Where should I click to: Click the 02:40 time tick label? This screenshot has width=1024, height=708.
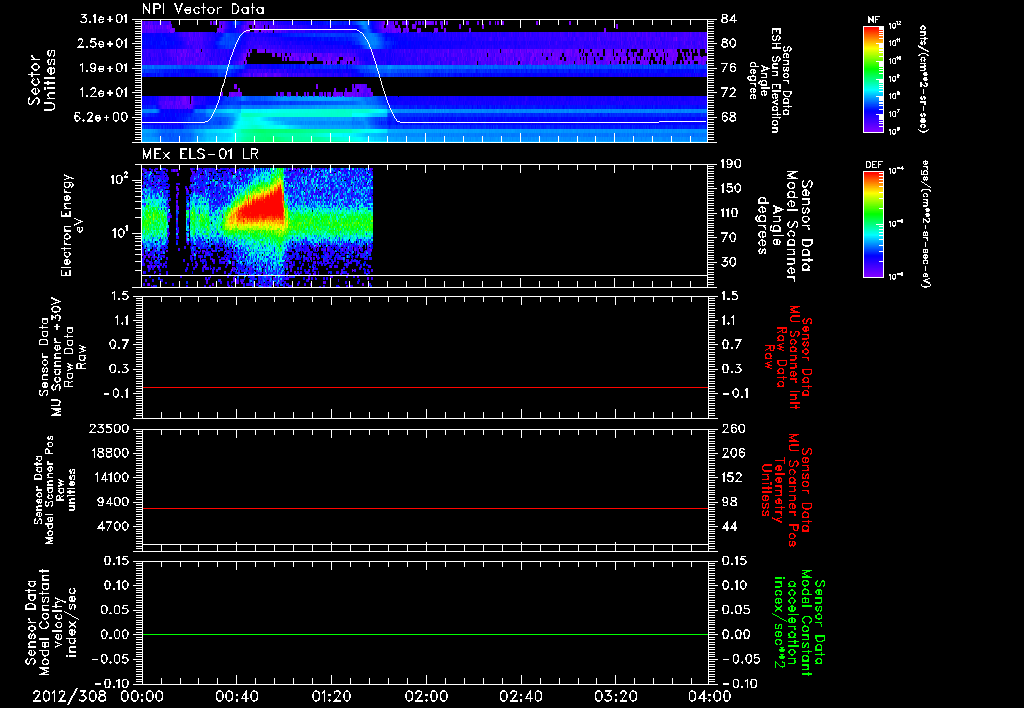[x=520, y=696]
